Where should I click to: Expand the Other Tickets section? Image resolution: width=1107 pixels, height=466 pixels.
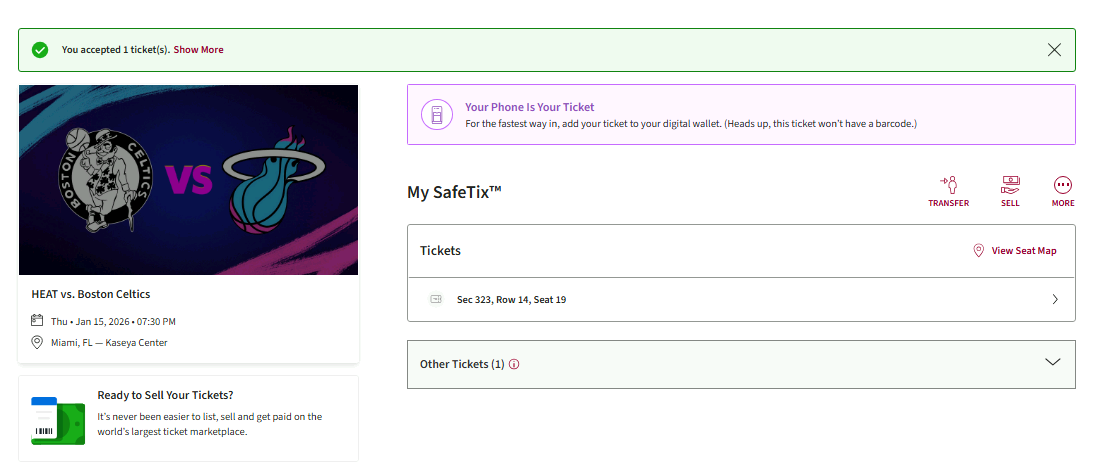(1052, 363)
